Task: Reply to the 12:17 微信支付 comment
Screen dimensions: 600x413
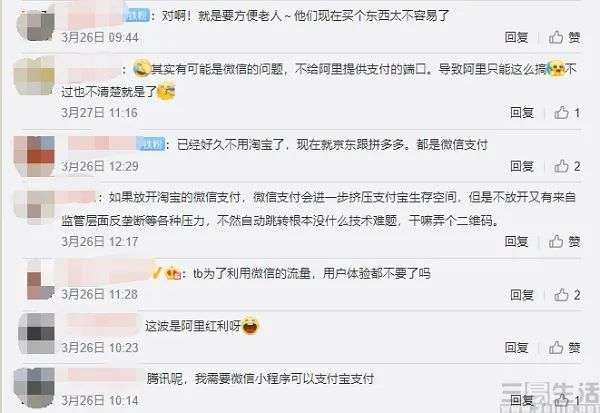Action: [x=517, y=242]
